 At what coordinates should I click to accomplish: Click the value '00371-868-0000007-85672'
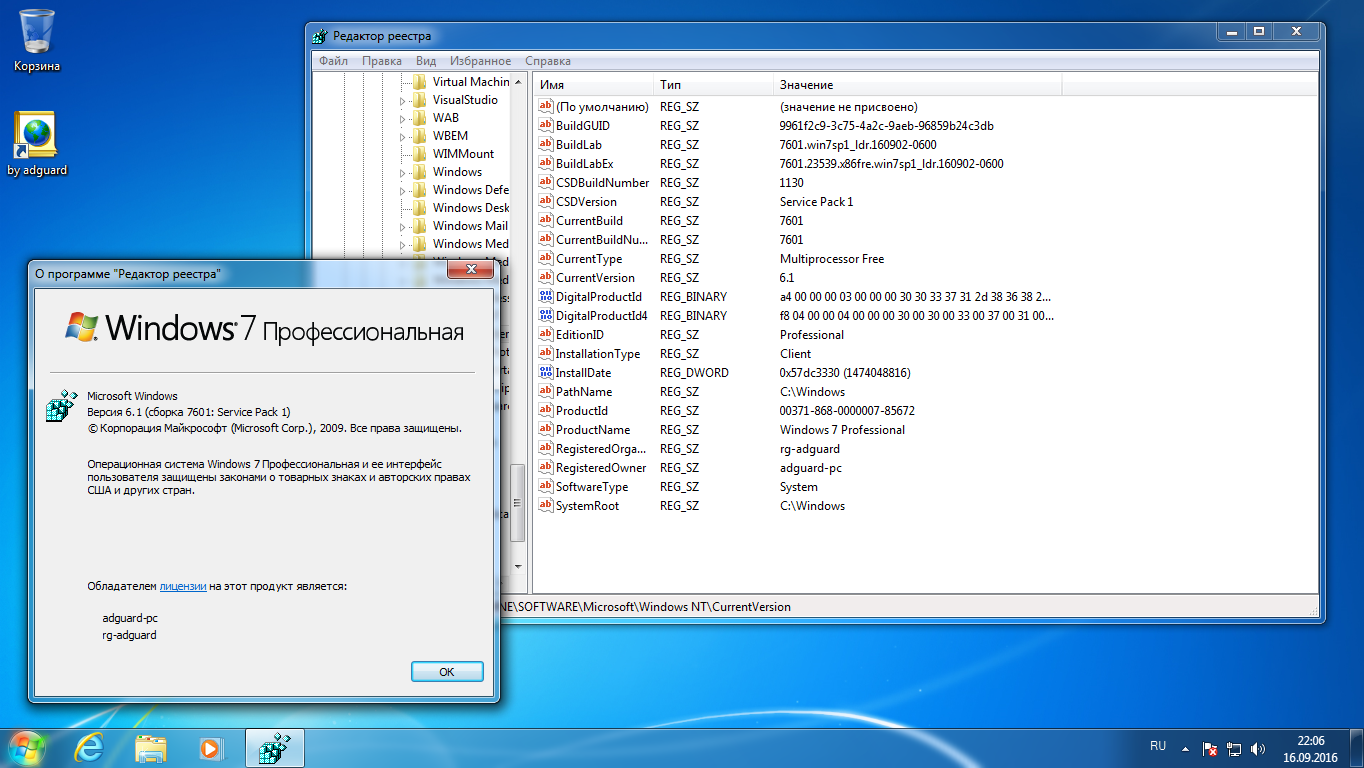pyautogui.click(x=847, y=411)
